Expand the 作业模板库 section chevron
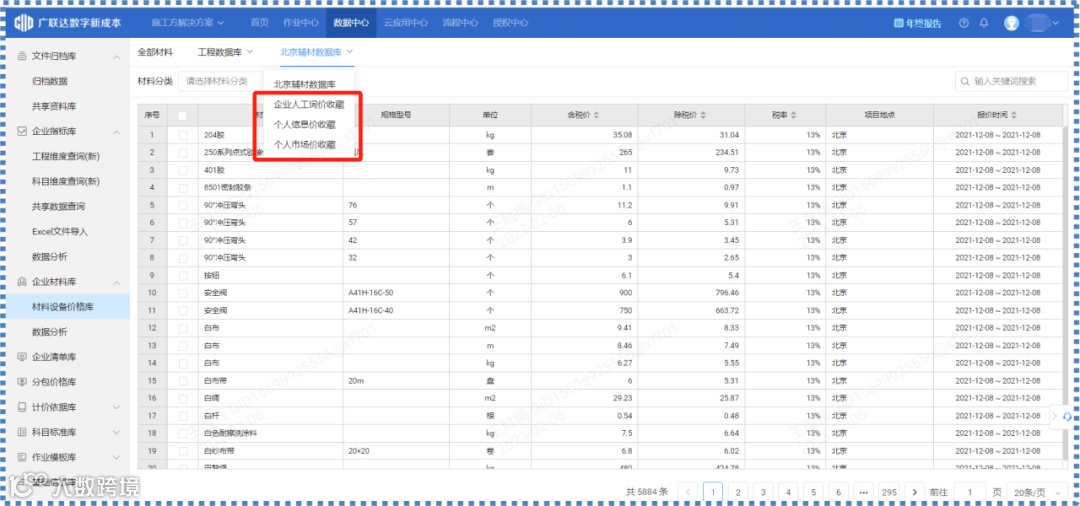The height and width of the screenshot is (506, 1080). 116,456
